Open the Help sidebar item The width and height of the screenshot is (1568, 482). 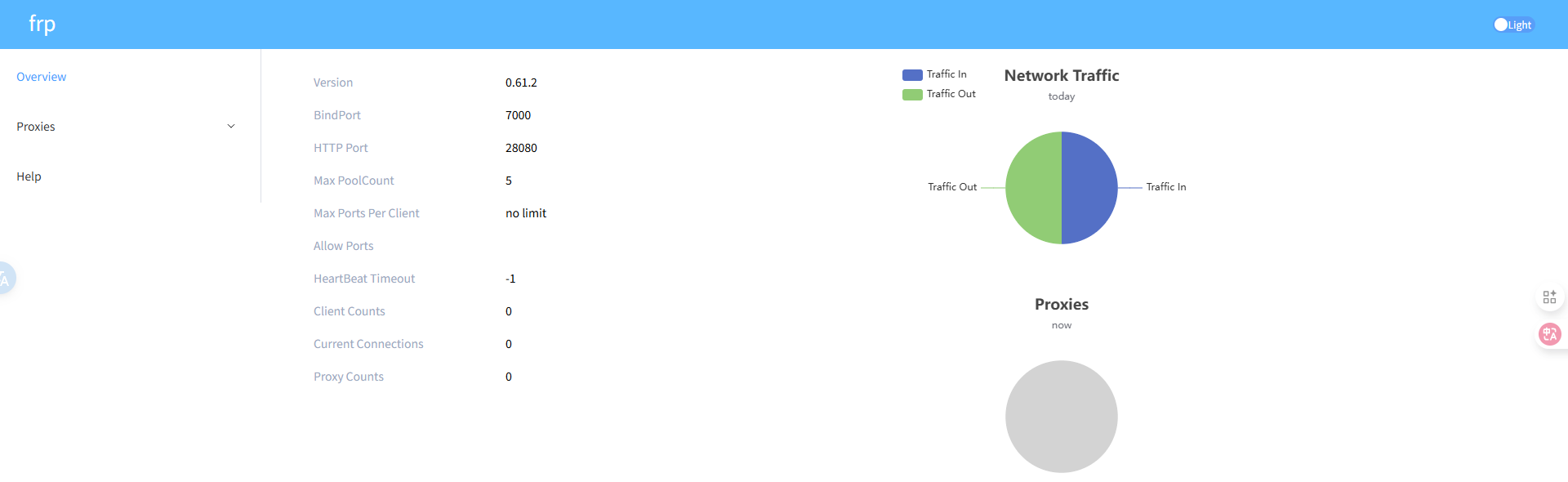(29, 176)
